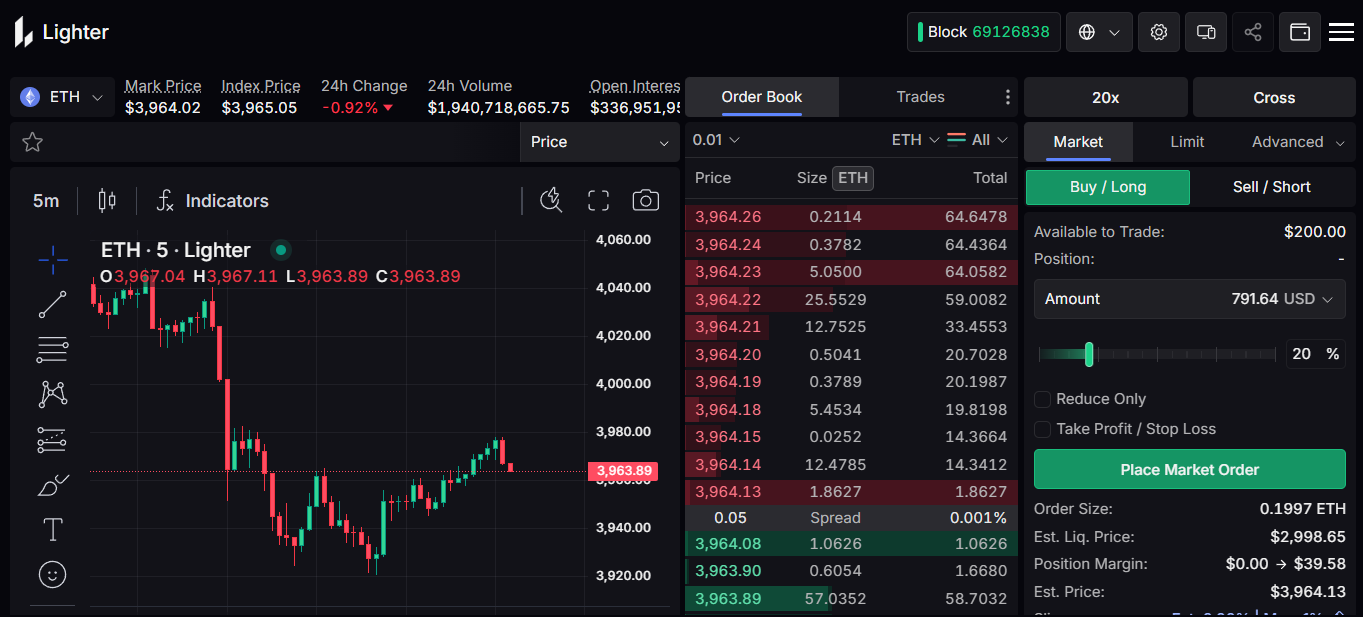Click the green market status dot
Image resolution: width=1363 pixels, height=617 pixels.
[x=281, y=250]
